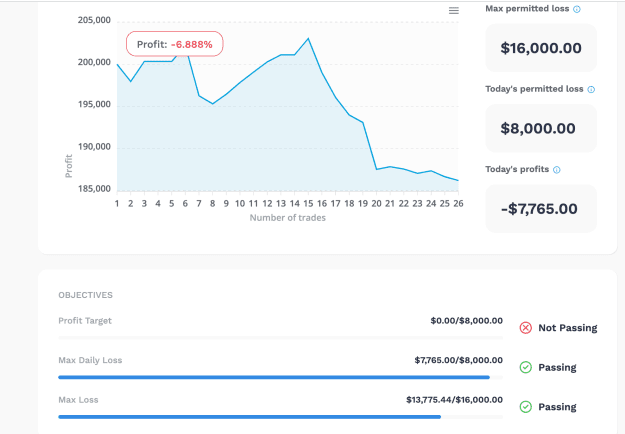Click the red Not Passing cross icon
This screenshot has height=434, width=625.
[x=526, y=328]
